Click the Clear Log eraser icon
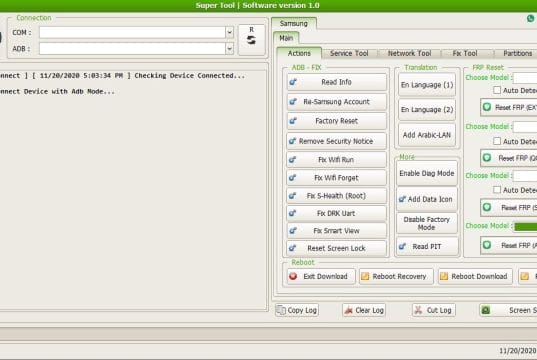This screenshot has height=360, width=537. pos(348,310)
